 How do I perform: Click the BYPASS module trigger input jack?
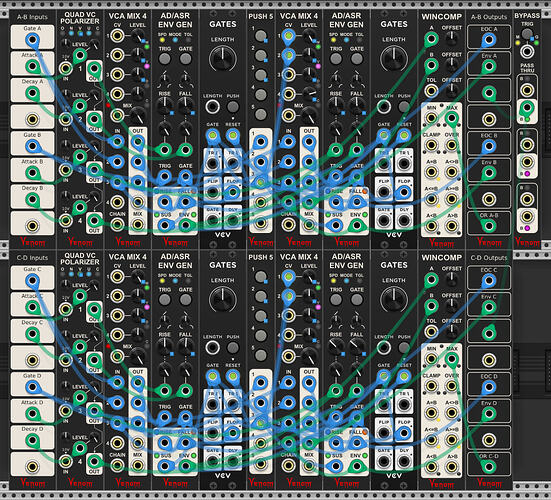[x=527, y=51]
